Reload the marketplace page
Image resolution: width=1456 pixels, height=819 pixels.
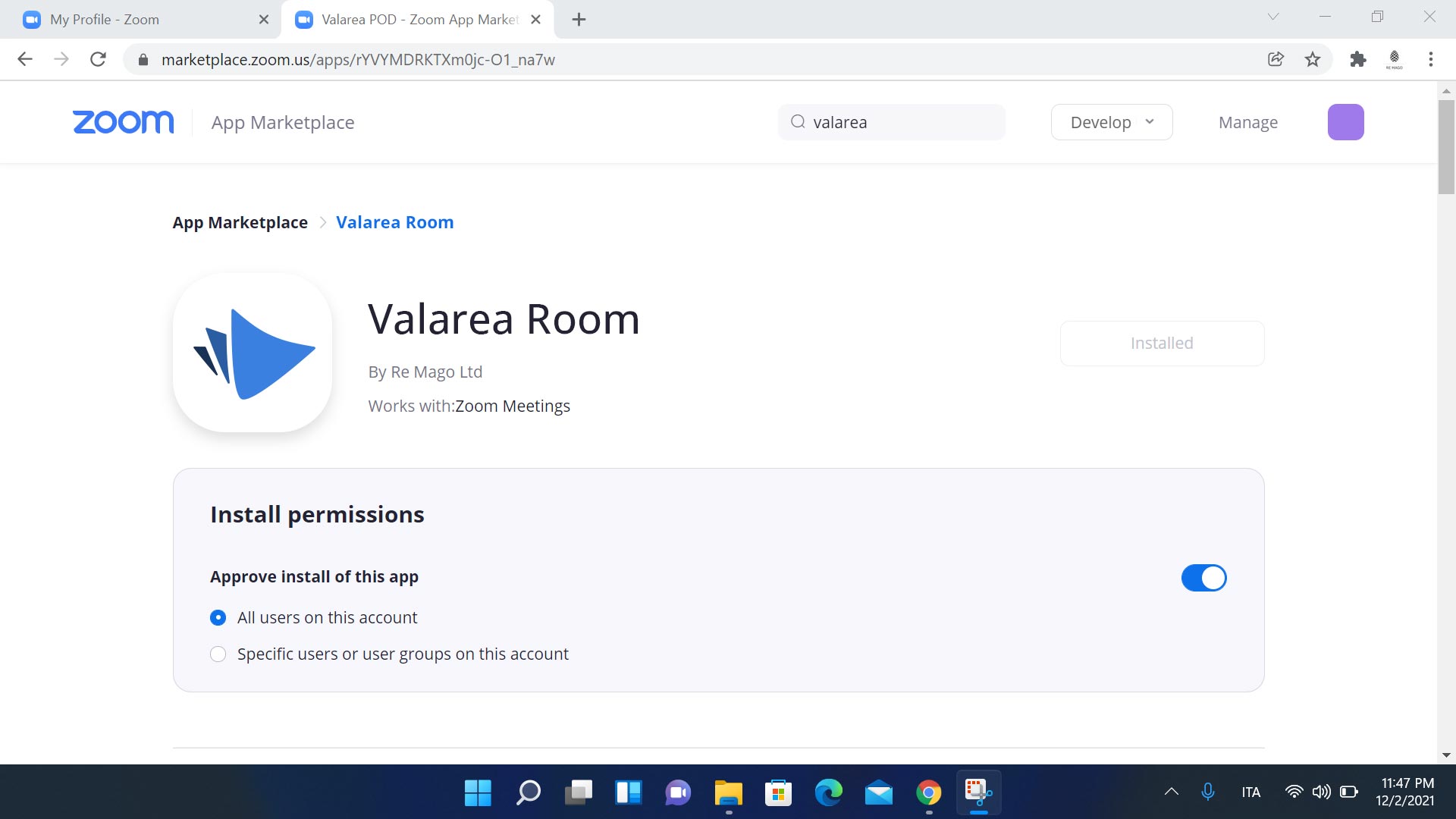click(98, 59)
